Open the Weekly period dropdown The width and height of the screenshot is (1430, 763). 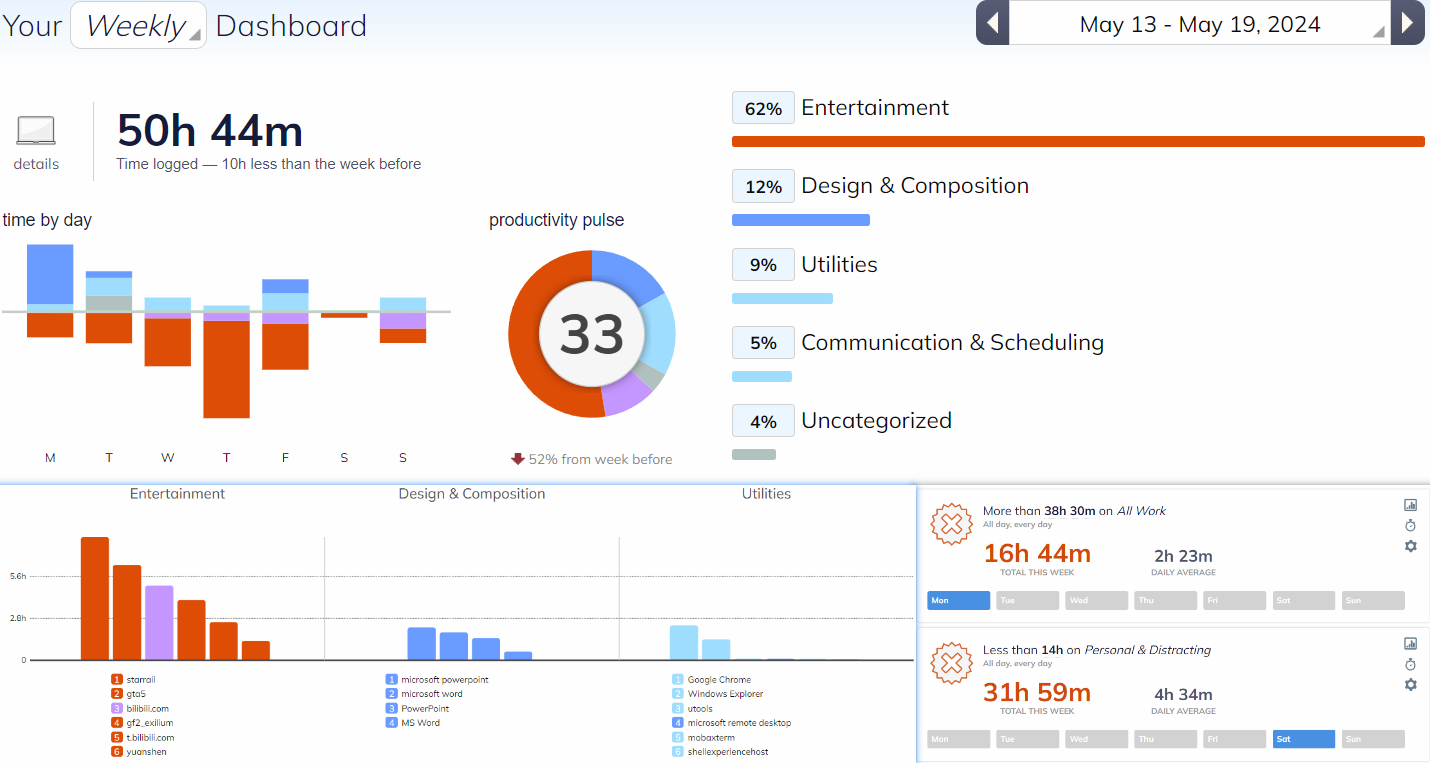click(138, 25)
